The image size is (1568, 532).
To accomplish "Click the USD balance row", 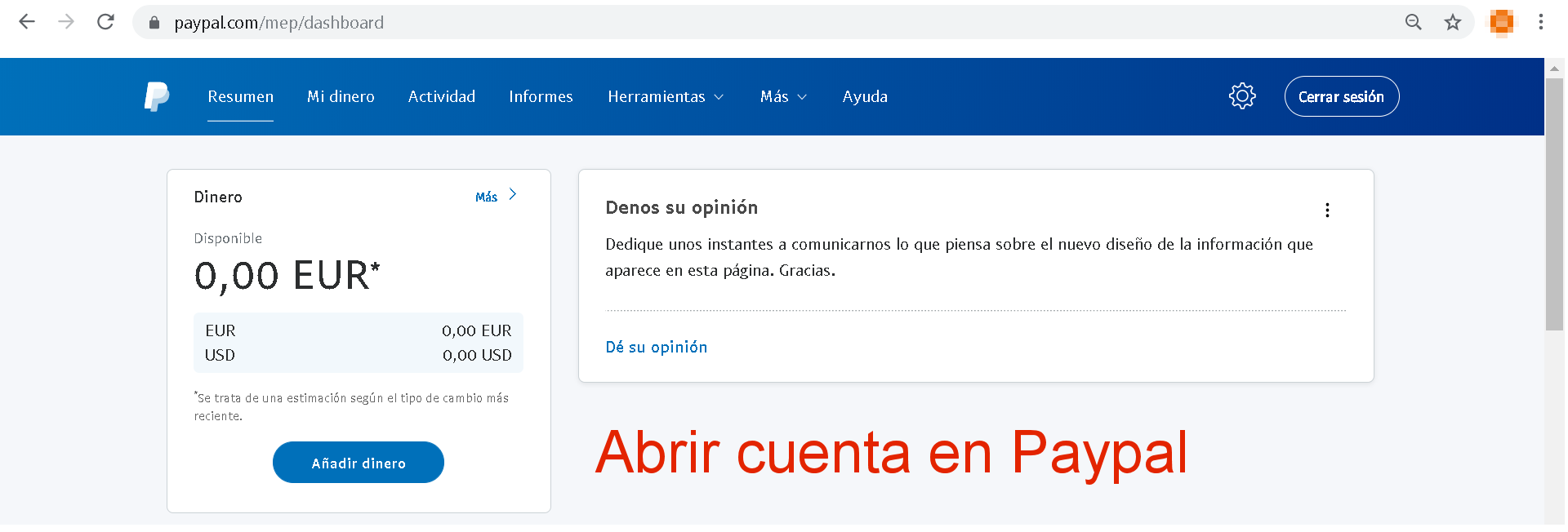I will click(x=359, y=355).
